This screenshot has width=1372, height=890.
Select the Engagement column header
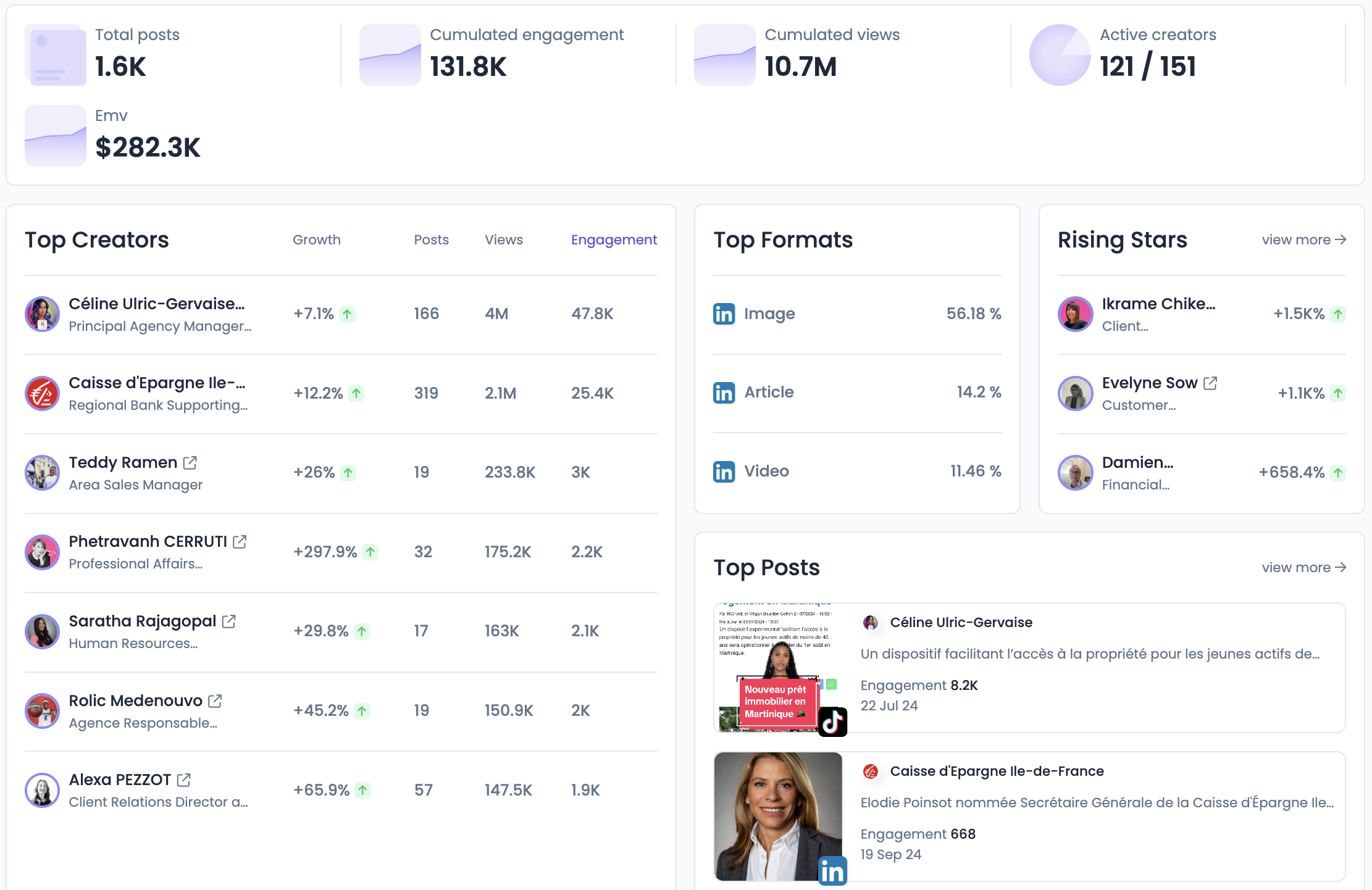click(613, 240)
